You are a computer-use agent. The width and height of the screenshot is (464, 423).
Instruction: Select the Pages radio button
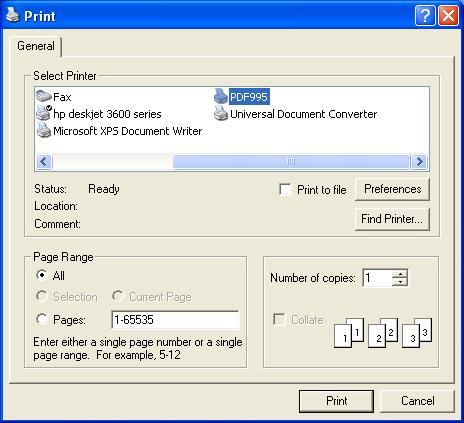(x=41, y=319)
